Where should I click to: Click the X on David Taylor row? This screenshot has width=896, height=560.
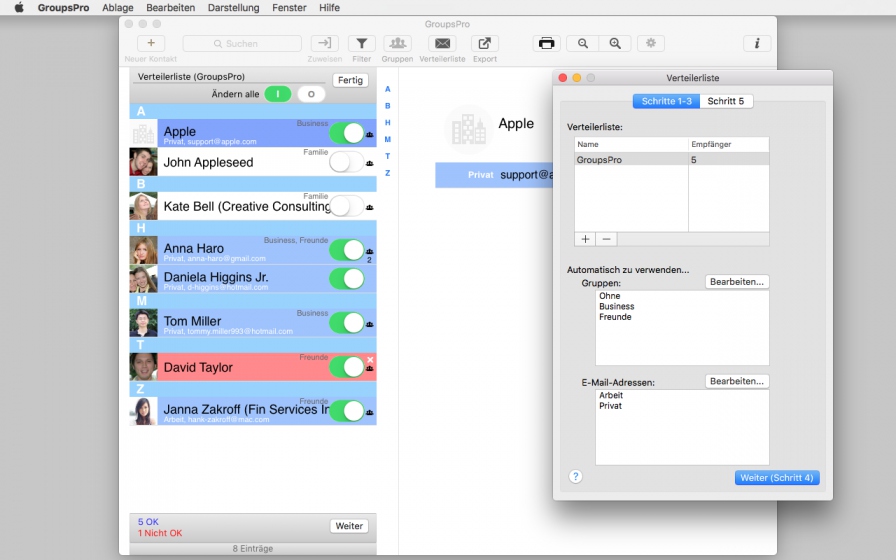tap(370, 359)
